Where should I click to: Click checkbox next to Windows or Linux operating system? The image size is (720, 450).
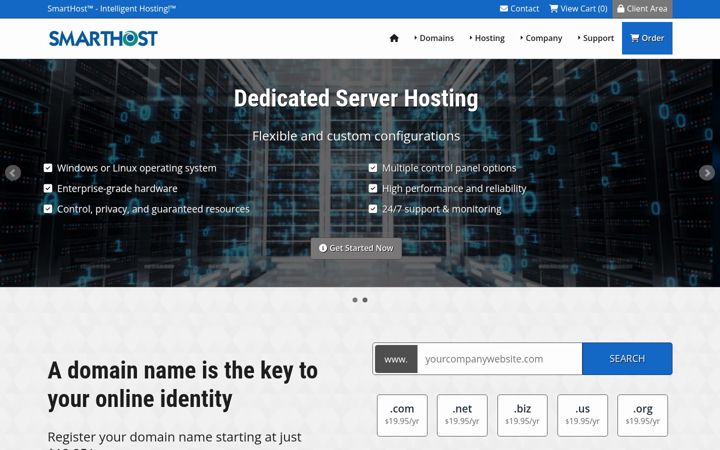[48, 168]
